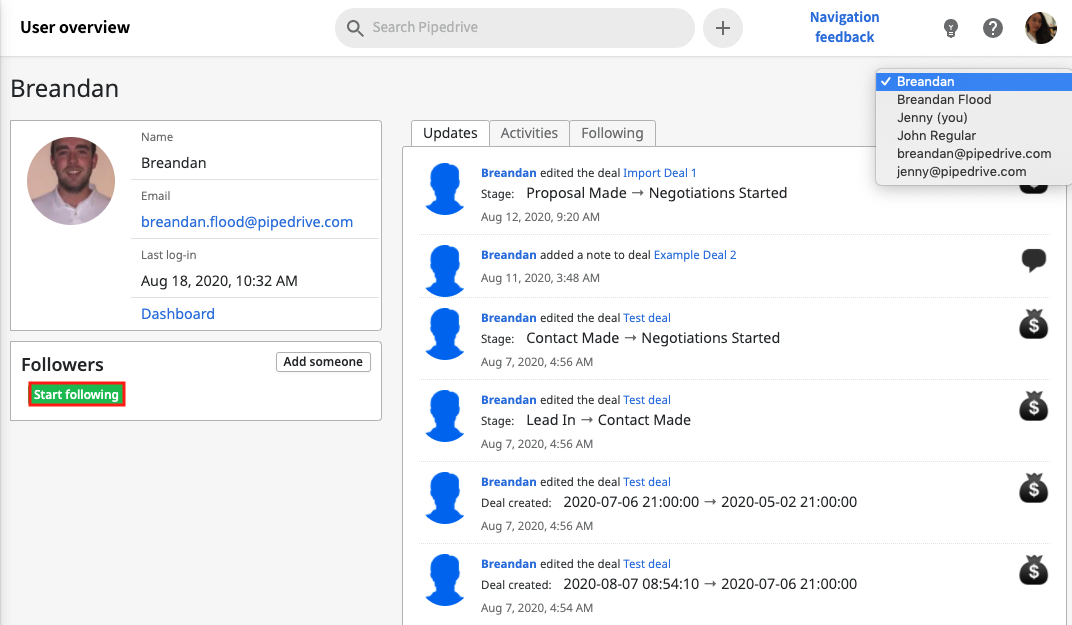Click Breandan name link in the note update
1072x625 pixels.
509,255
